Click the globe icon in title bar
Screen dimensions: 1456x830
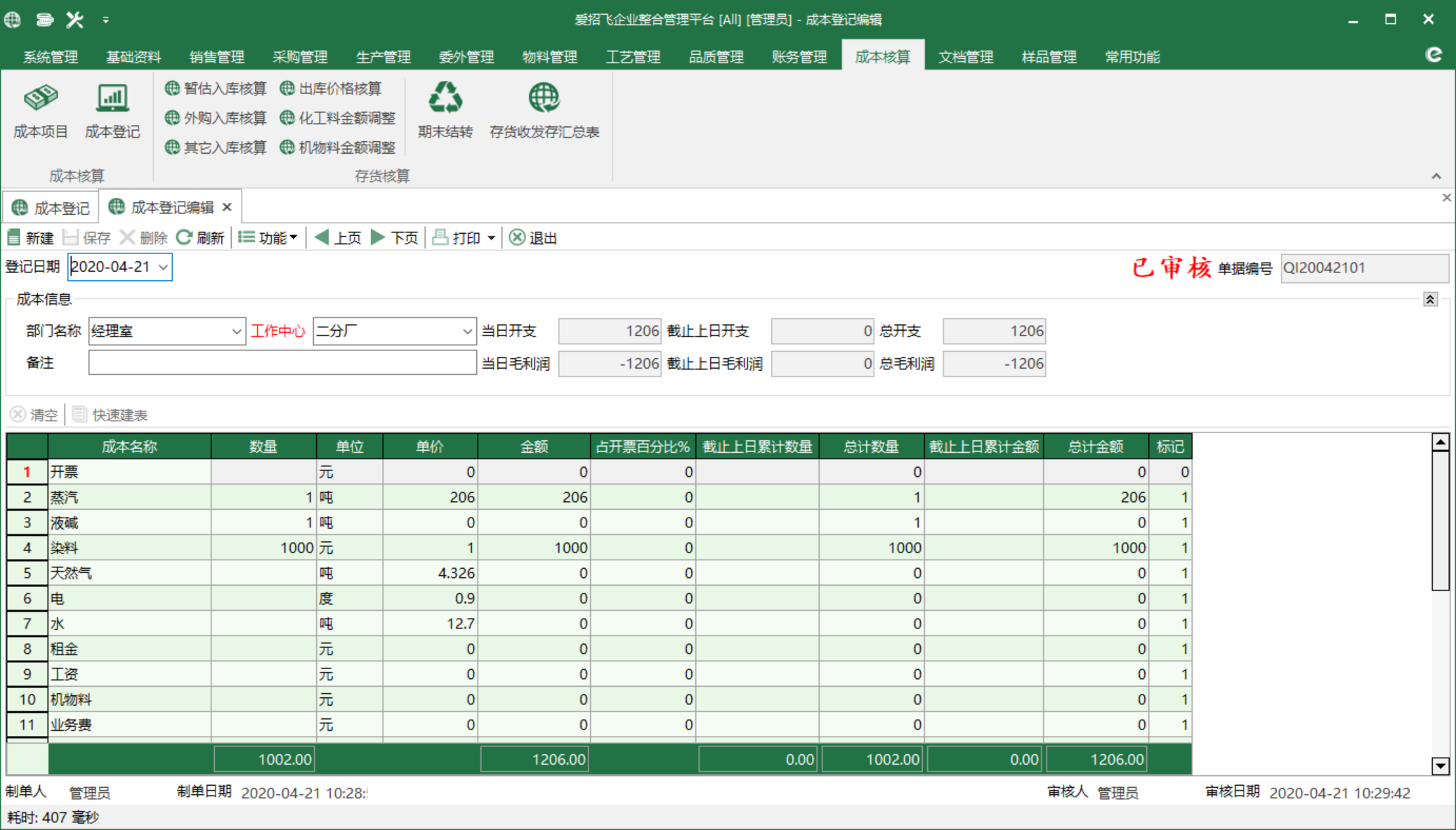[13, 20]
